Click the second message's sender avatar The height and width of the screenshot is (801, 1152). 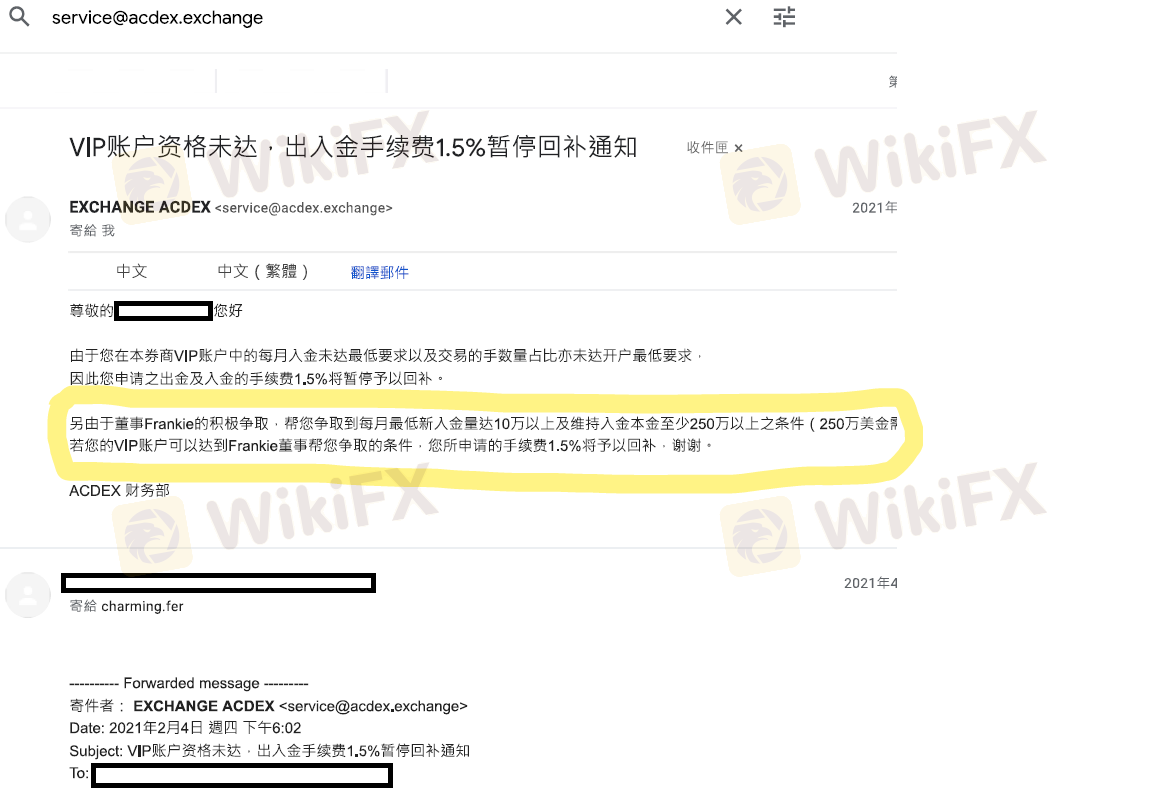click(x=28, y=595)
